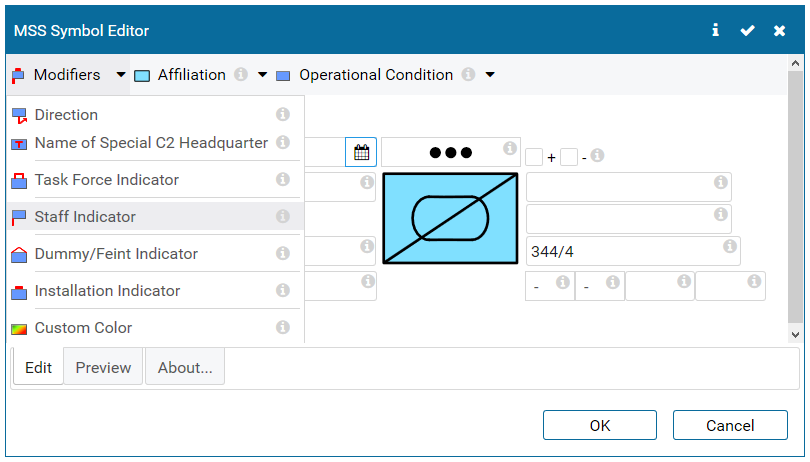The height and width of the screenshot is (462, 810).
Task: Click info icon inside 344/4 field
Action: 729,247
